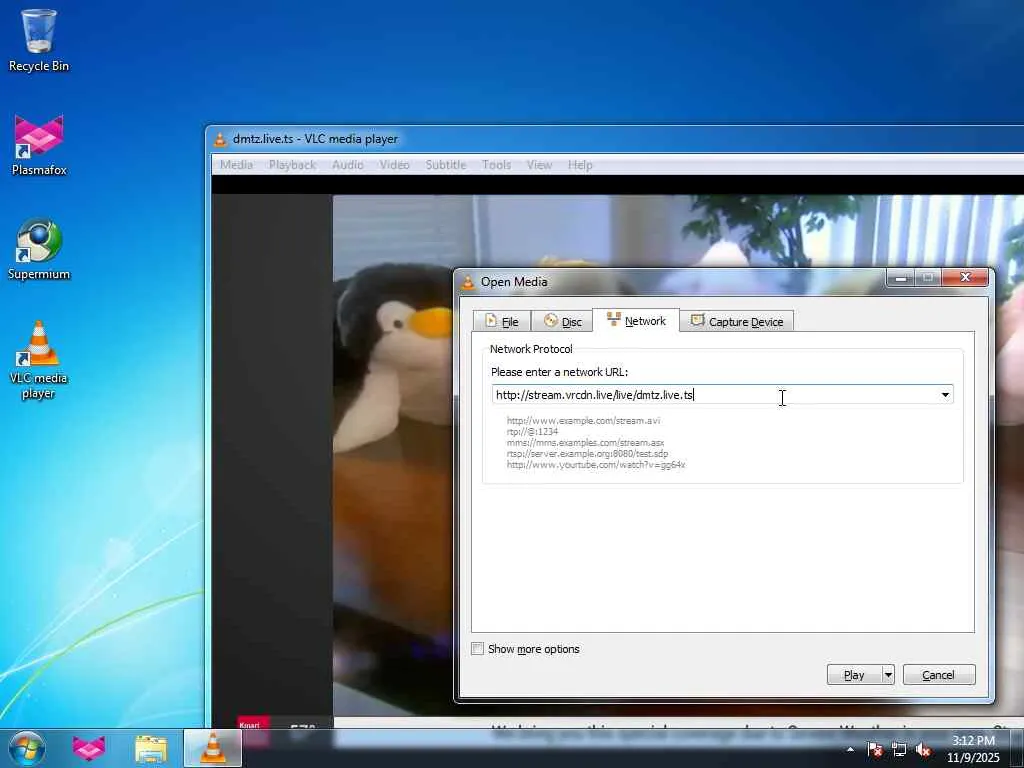
Task: Open Action Center flag tray icon
Action: 874,749
